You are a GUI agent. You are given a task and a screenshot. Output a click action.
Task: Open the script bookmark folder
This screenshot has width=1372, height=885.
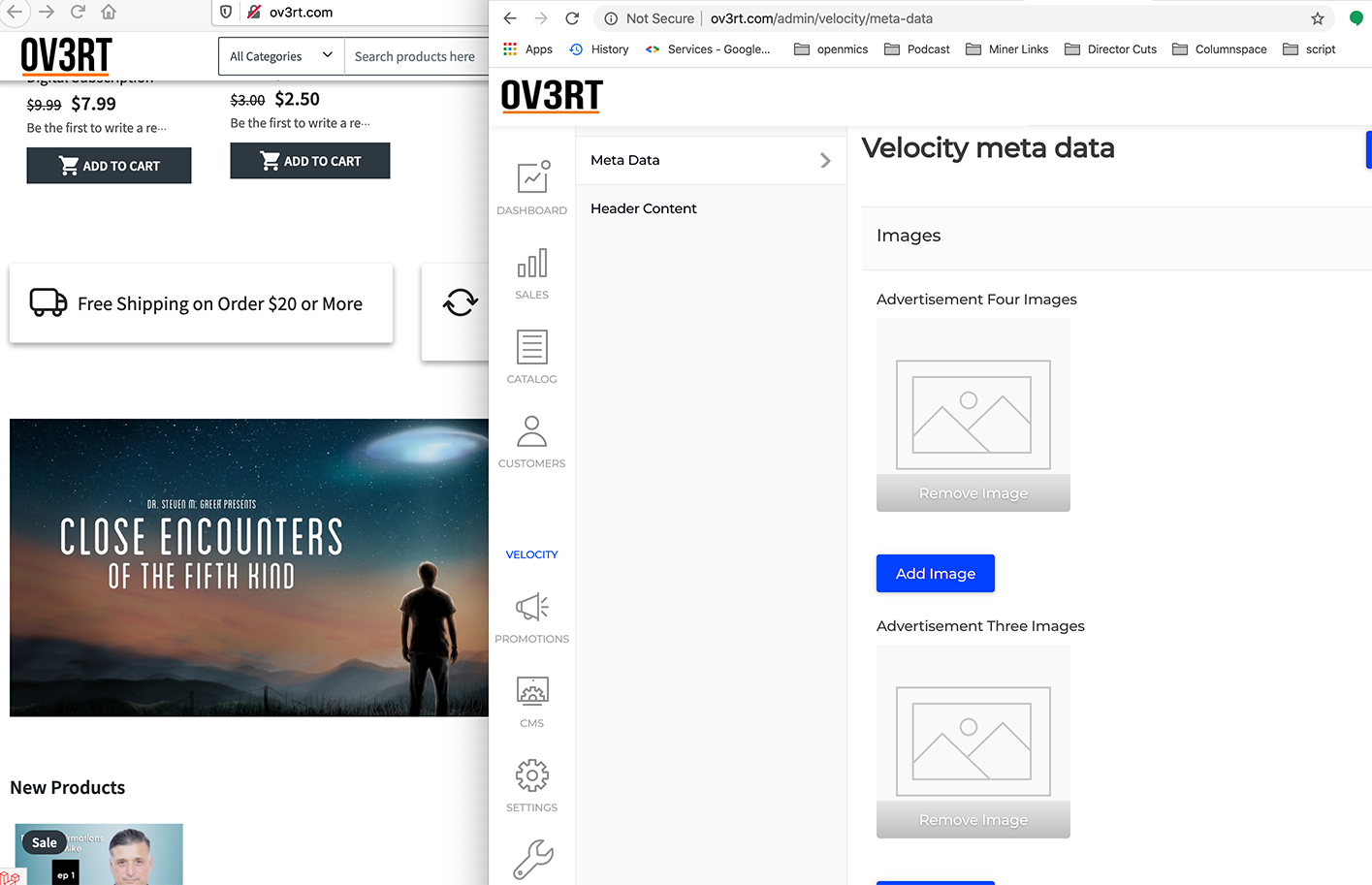pos(1309,49)
